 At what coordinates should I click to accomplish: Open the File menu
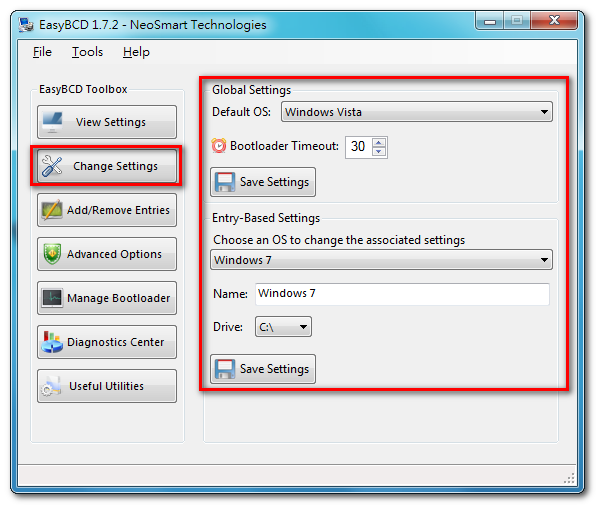(42, 52)
